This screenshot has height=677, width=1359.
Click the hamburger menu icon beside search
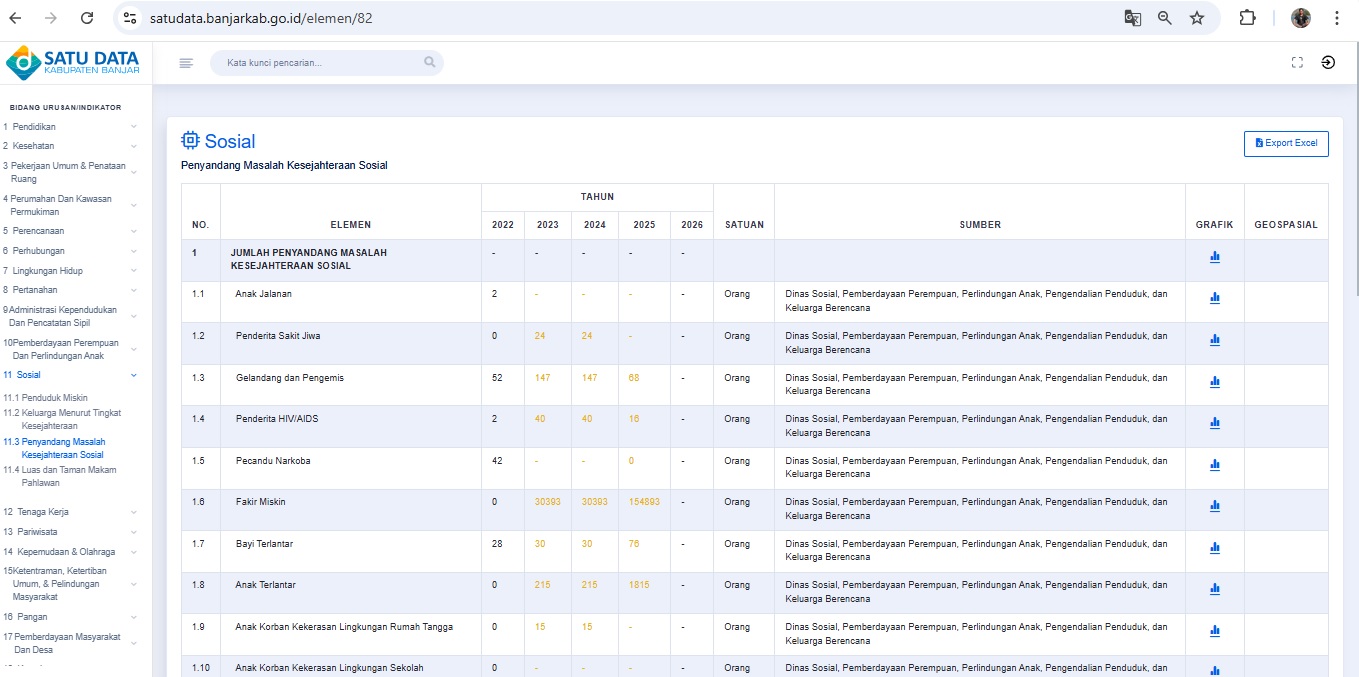pos(186,63)
